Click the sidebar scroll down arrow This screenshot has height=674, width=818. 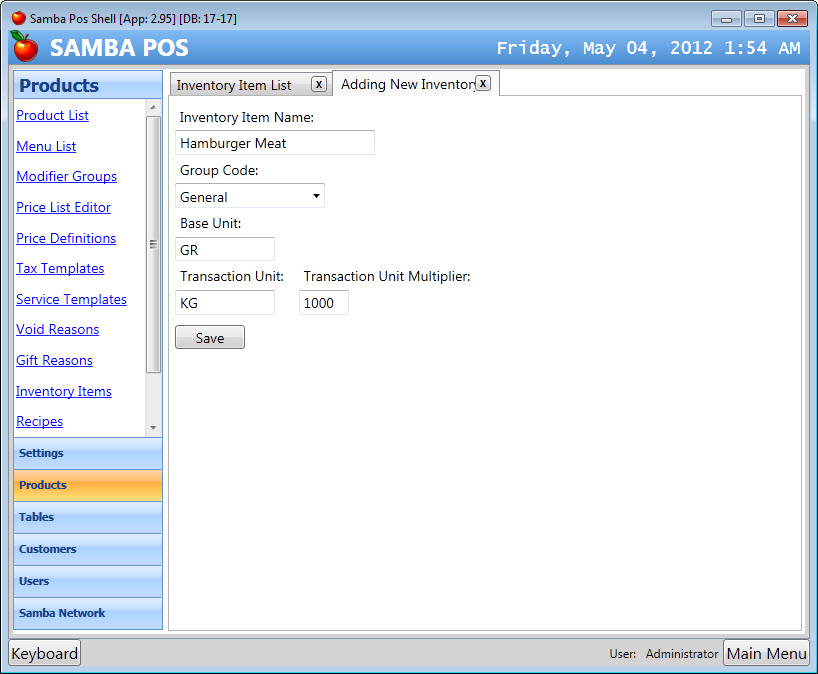click(x=153, y=427)
